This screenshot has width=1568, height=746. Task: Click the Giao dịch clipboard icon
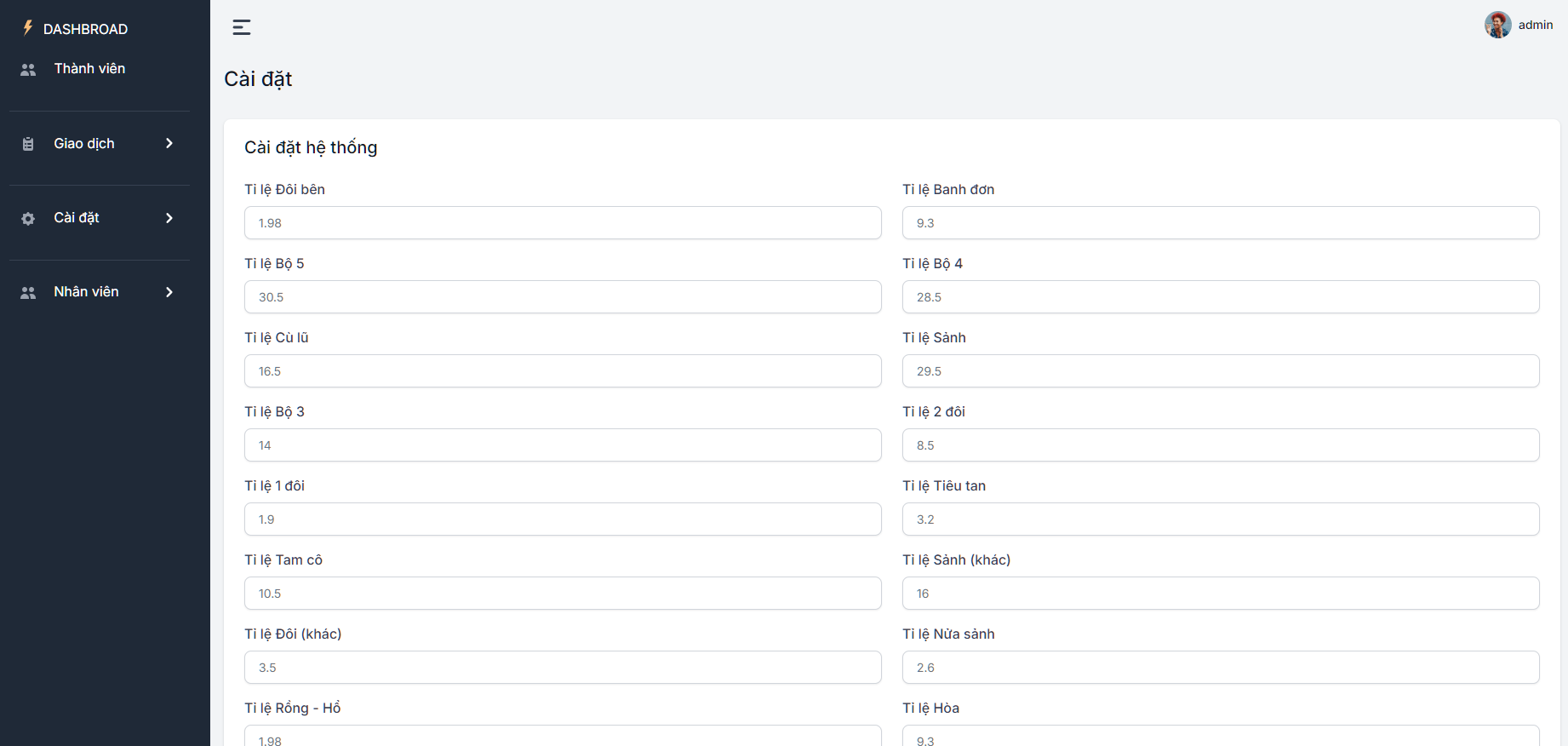[28, 144]
